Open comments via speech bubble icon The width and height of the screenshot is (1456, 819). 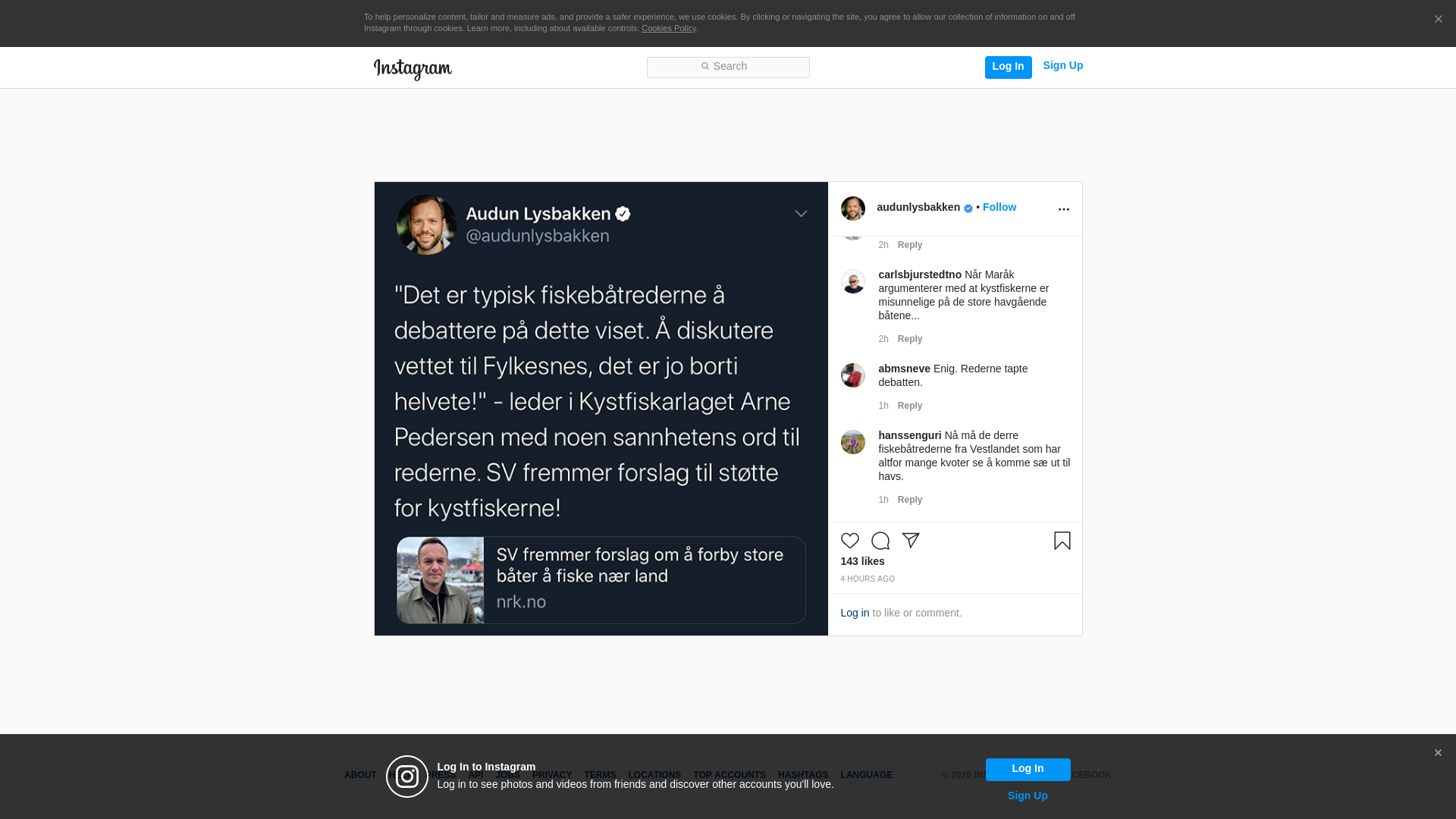pos(880,541)
